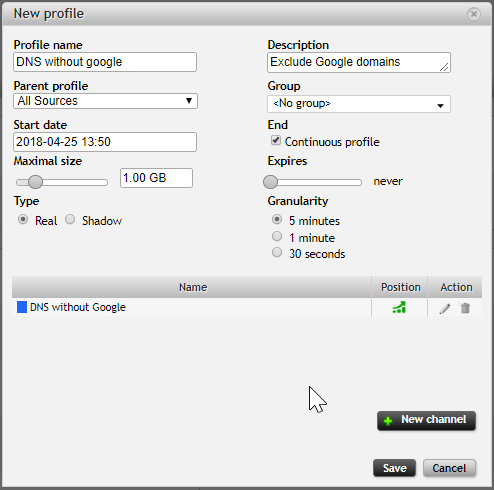
Task: Click the New channel button
Action: (426, 420)
